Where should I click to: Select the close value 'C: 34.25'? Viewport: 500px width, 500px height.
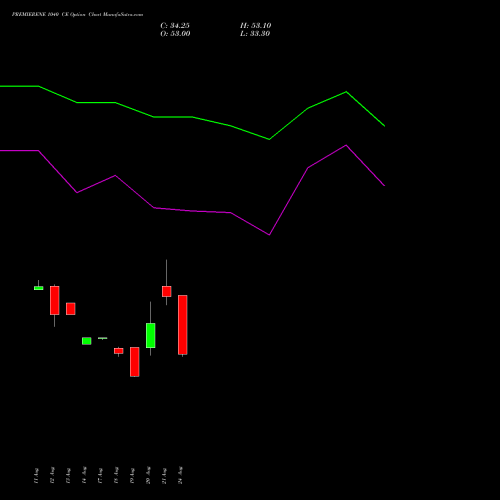[x=175, y=26]
